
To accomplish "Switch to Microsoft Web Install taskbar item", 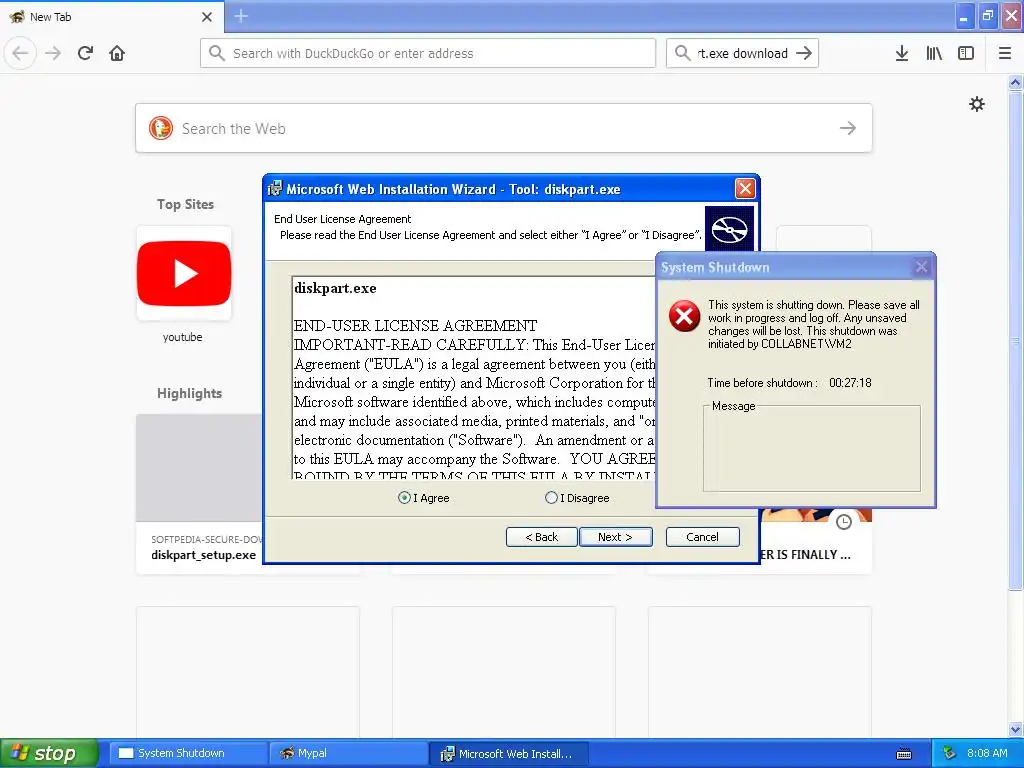I will 509,754.
